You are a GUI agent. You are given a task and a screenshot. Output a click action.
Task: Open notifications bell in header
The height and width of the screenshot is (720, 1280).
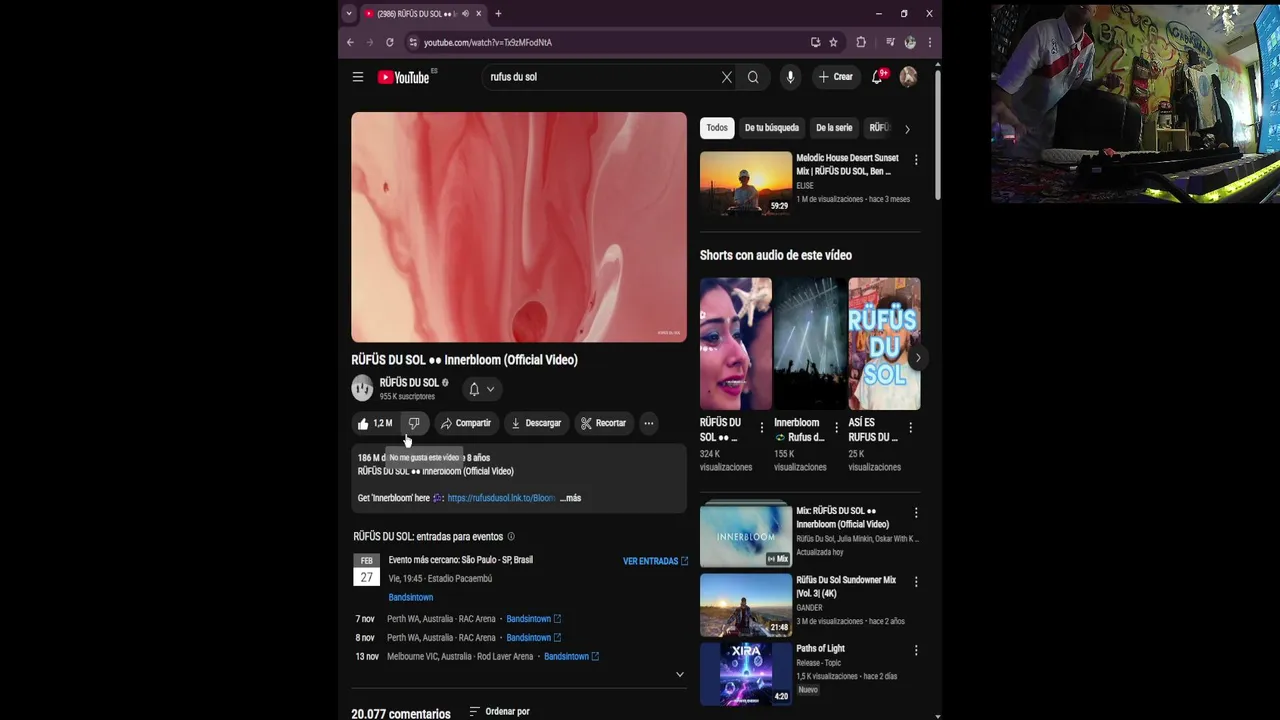click(878, 77)
